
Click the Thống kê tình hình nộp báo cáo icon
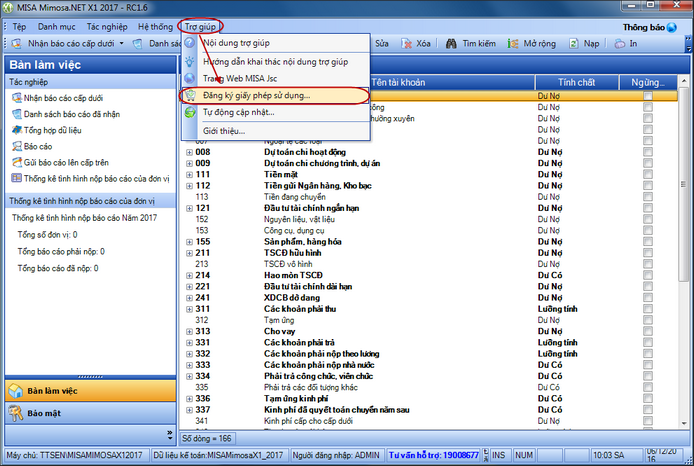pos(17,178)
